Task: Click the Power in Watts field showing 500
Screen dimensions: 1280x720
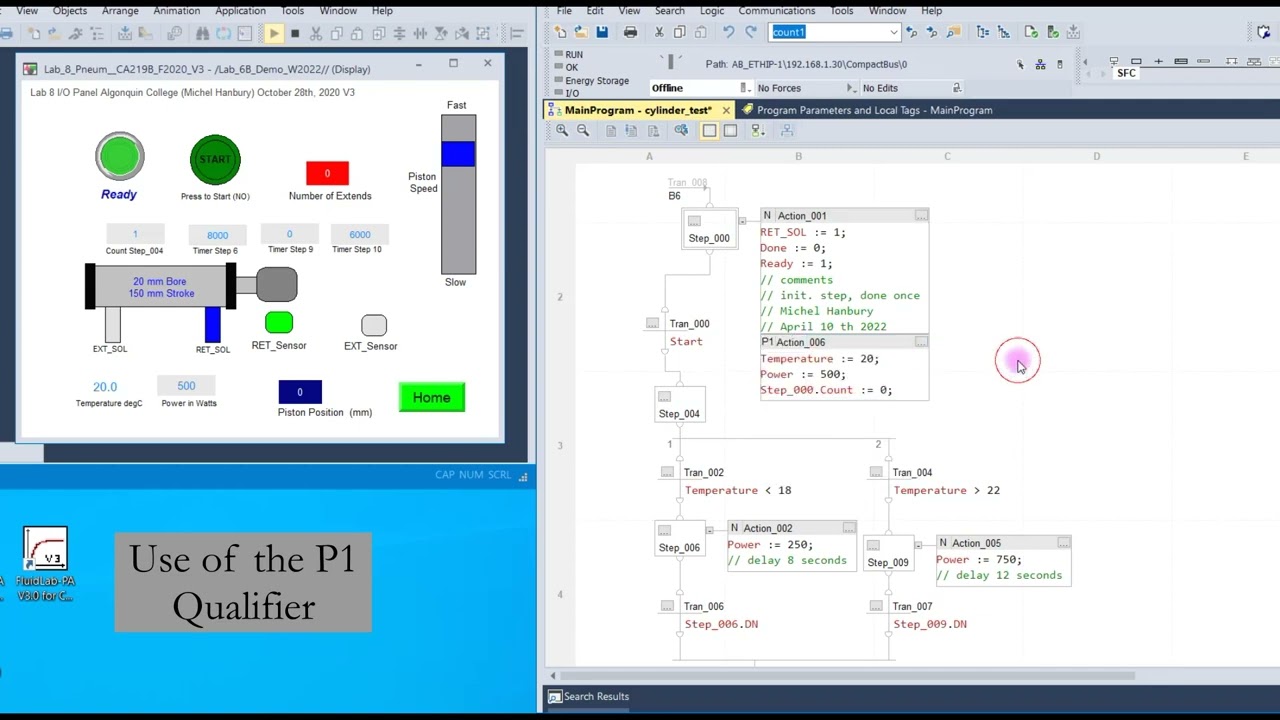Action: point(186,385)
